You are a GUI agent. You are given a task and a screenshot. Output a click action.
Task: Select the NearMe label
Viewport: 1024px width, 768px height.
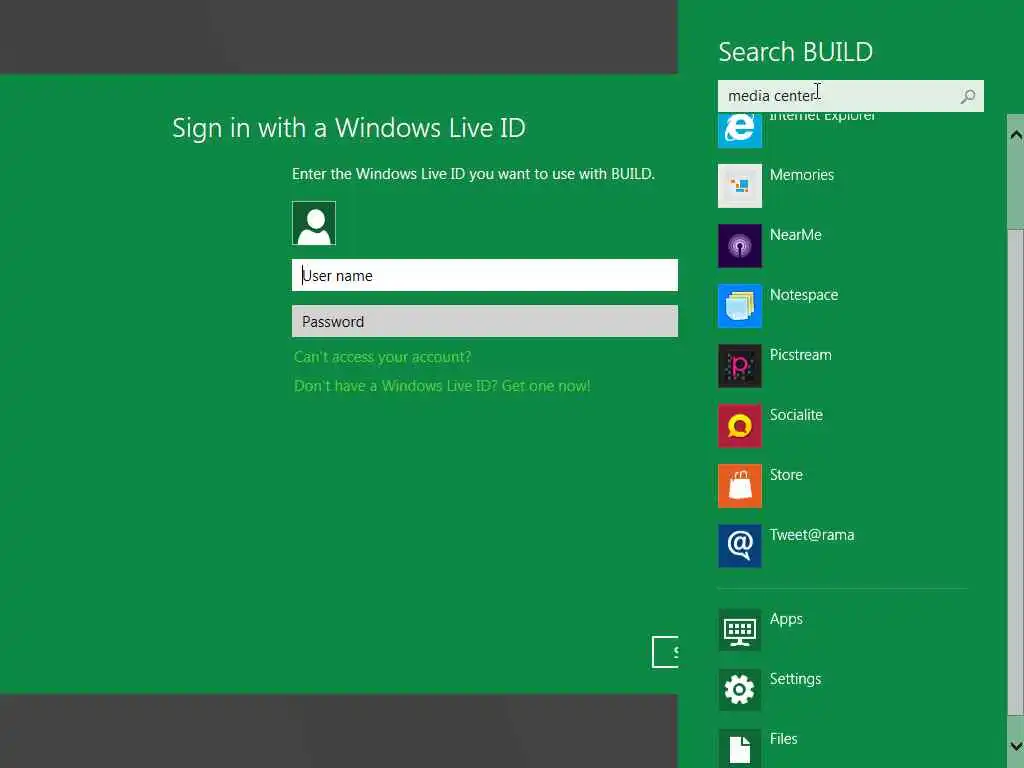795,235
